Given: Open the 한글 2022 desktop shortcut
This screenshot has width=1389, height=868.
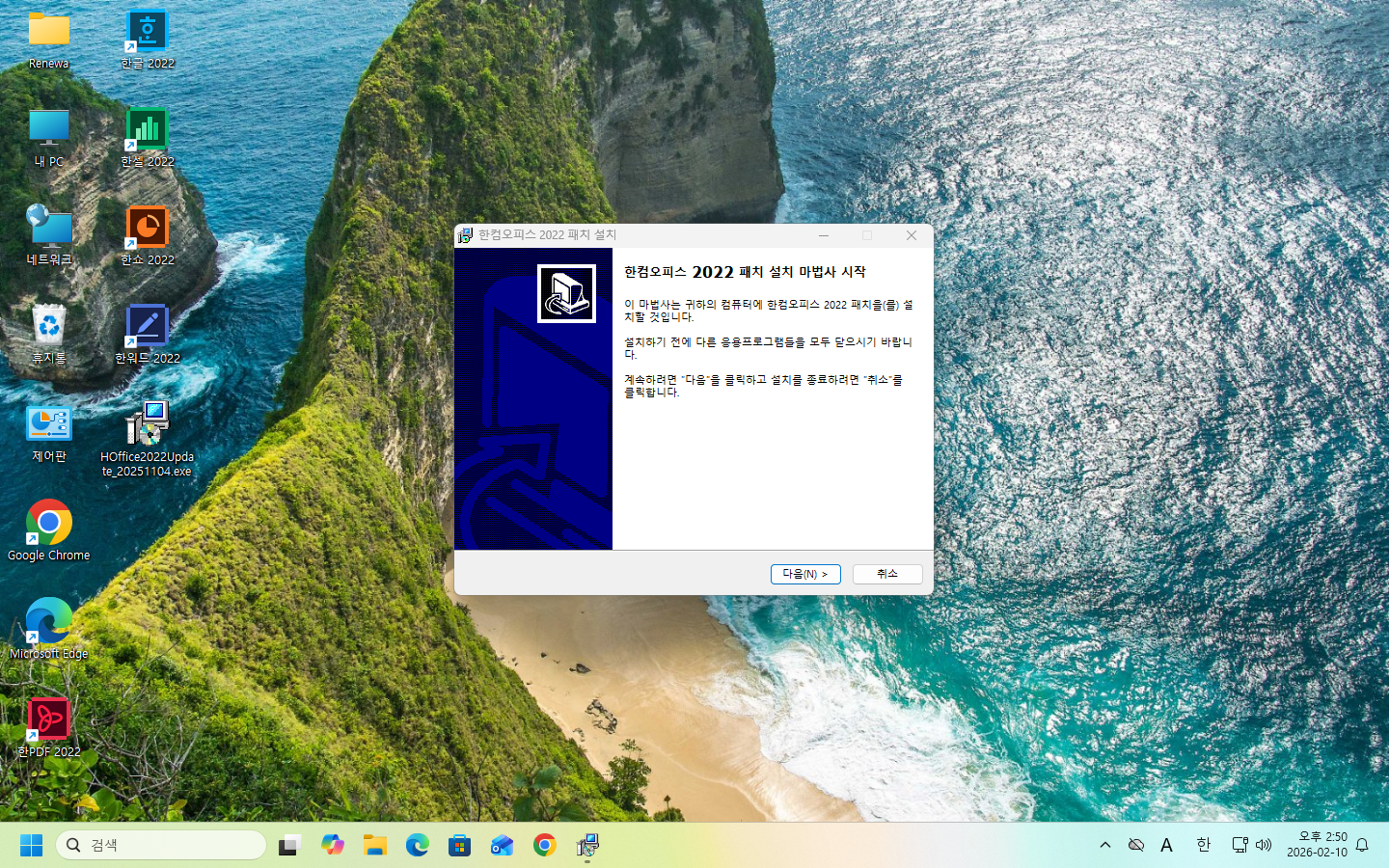Looking at the screenshot, I should pyautogui.click(x=147, y=31).
